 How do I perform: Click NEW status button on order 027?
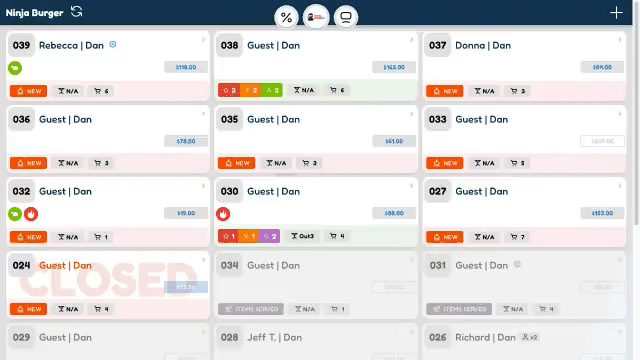pyautogui.click(x=445, y=237)
